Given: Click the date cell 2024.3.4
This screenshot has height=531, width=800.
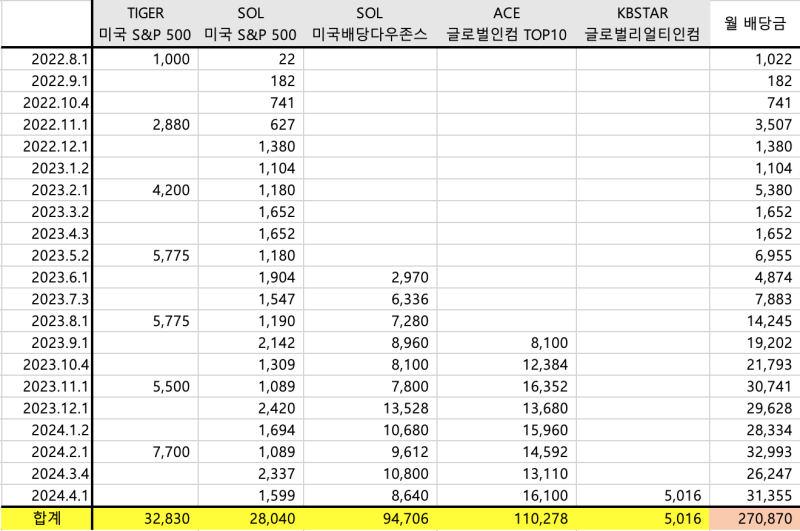Looking at the screenshot, I should 46,473.
